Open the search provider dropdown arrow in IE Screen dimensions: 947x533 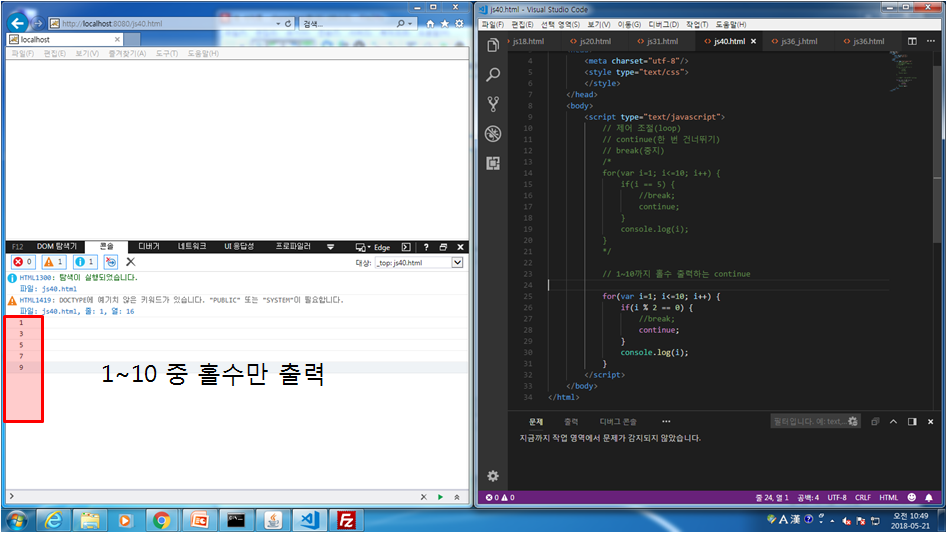click(x=410, y=24)
